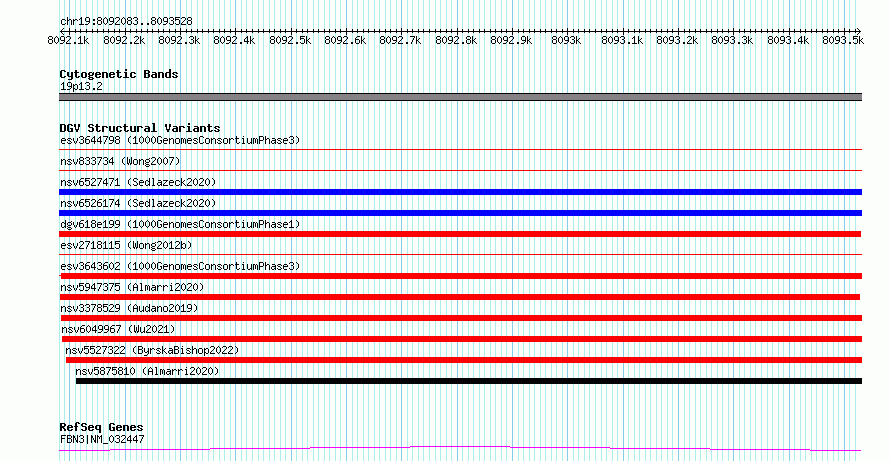Click ruler tick label 8092.4k
The width and height of the screenshot is (890, 461).
point(234,40)
